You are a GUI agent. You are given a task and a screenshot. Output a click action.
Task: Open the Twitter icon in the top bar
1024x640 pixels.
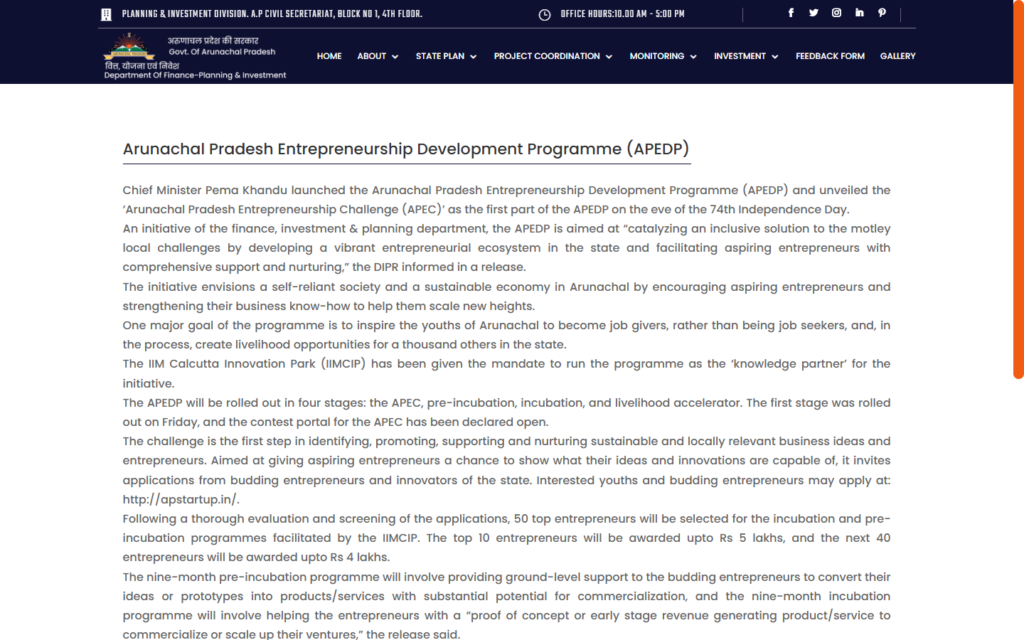pyautogui.click(x=814, y=12)
